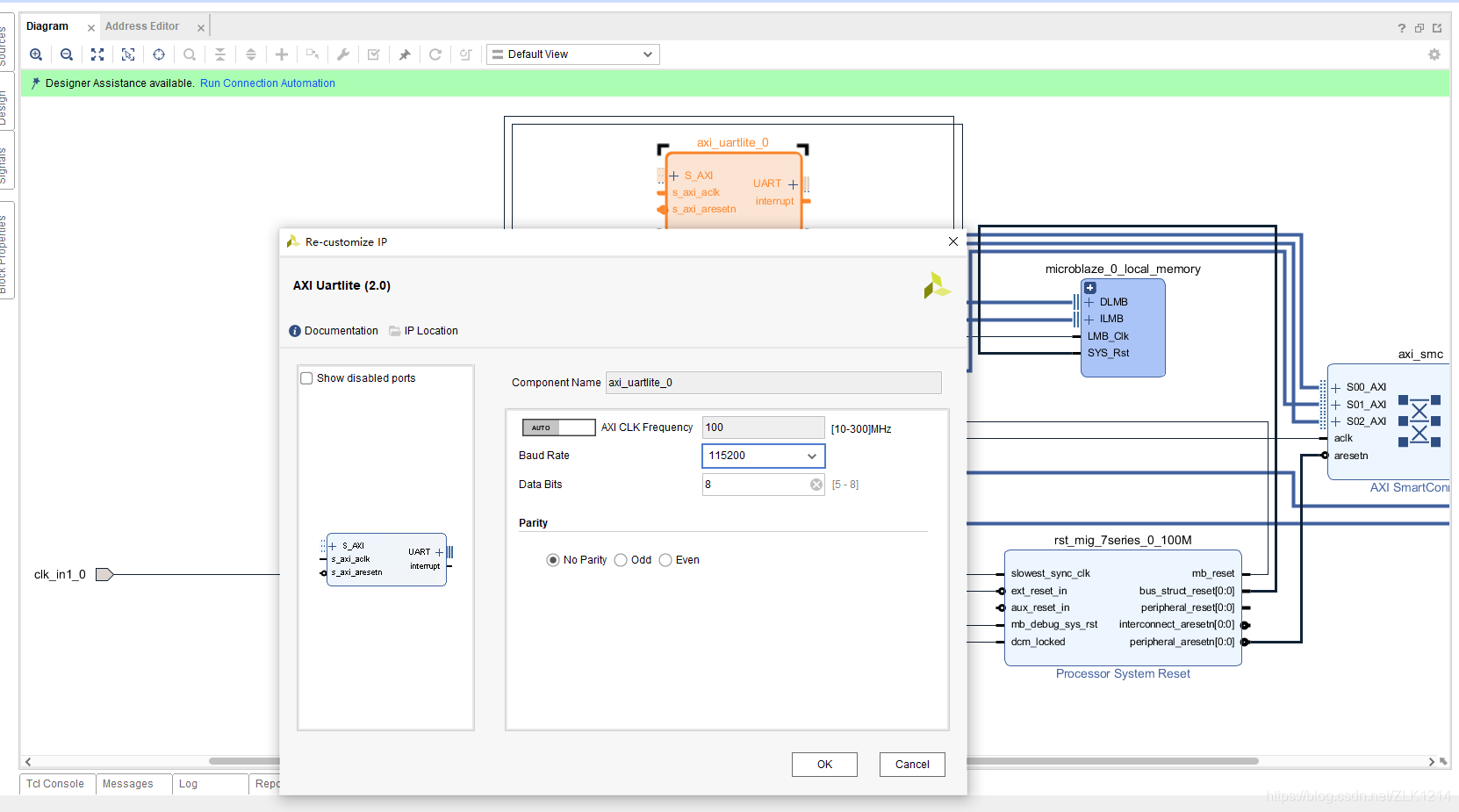1459x812 pixels.
Task: Click the Component Name field
Action: pos(773,383)
